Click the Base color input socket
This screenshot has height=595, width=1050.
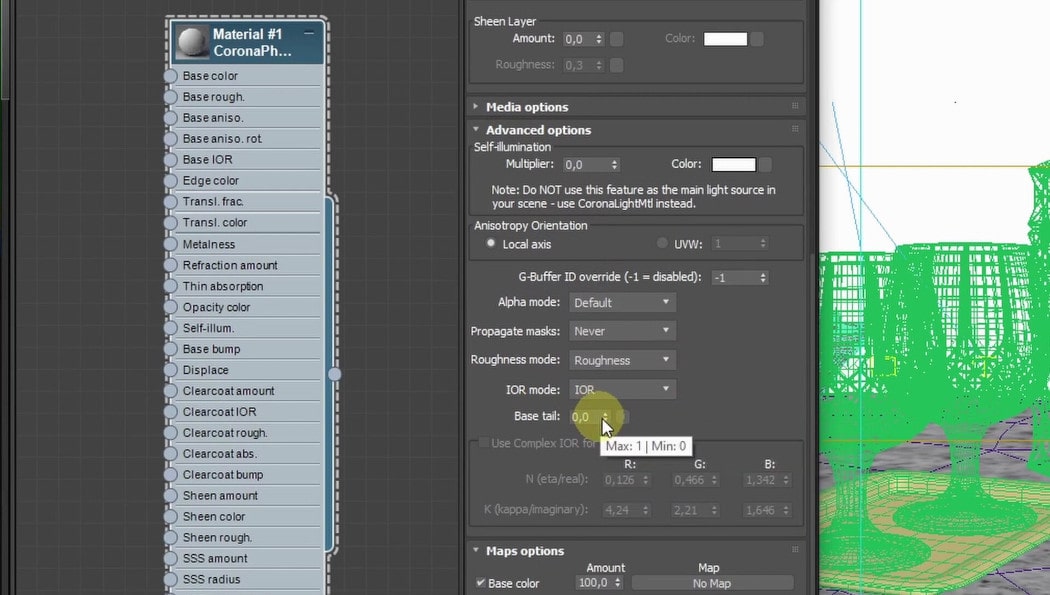click(x=170, y=76)
